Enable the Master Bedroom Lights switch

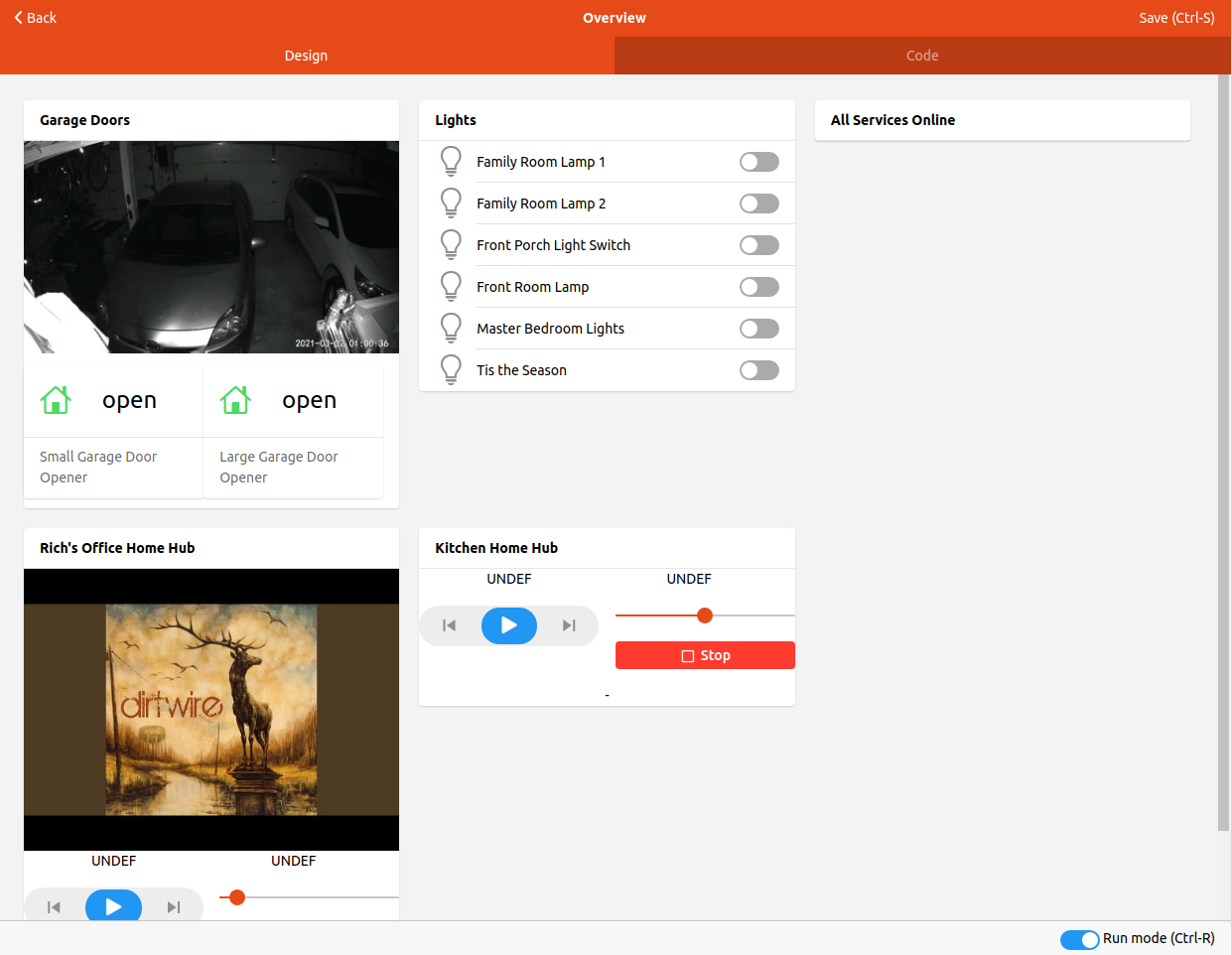(x=758, y=328)
